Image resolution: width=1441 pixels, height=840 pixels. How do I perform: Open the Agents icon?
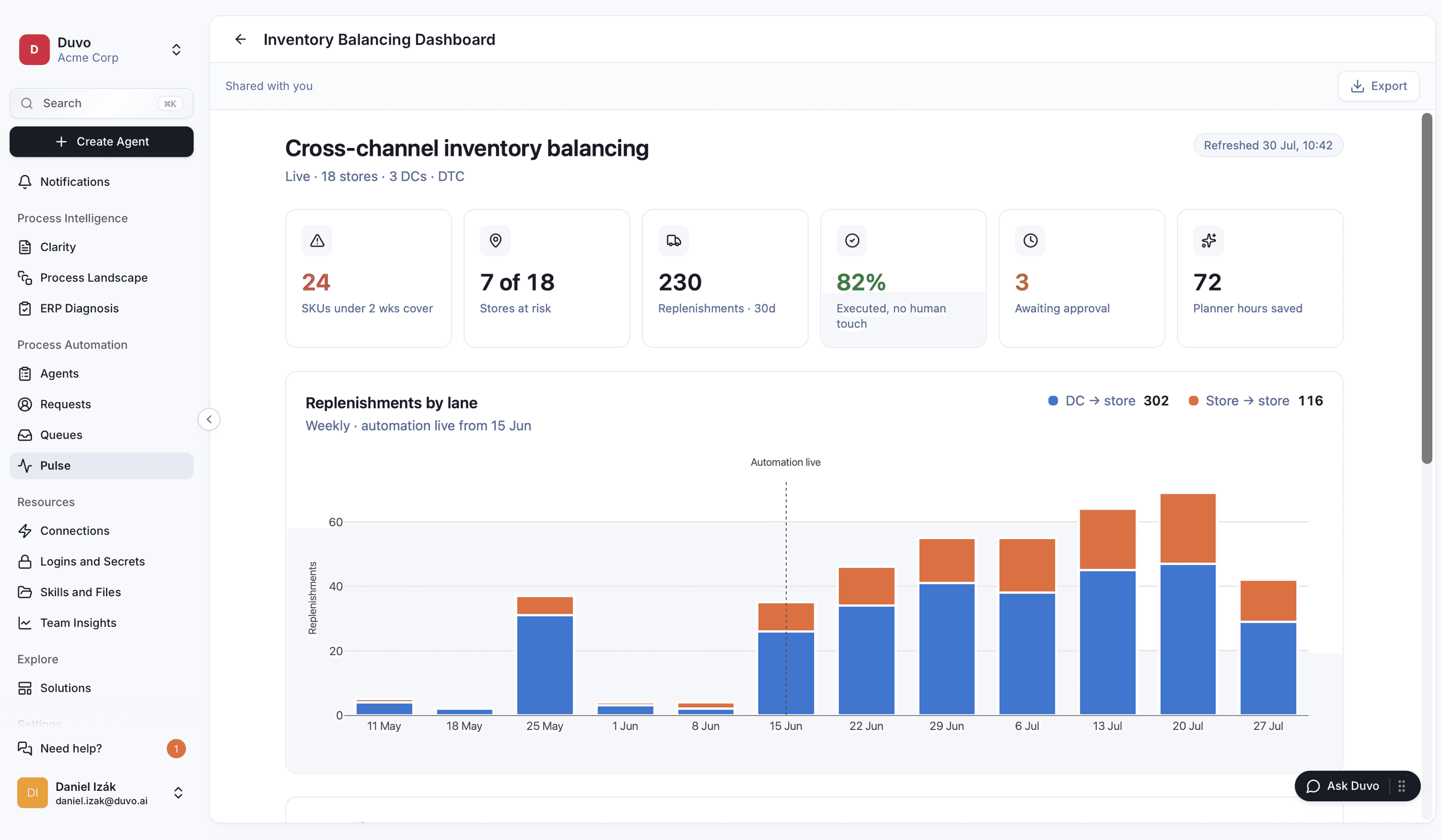pyautogui.click(x=25, y=374)
